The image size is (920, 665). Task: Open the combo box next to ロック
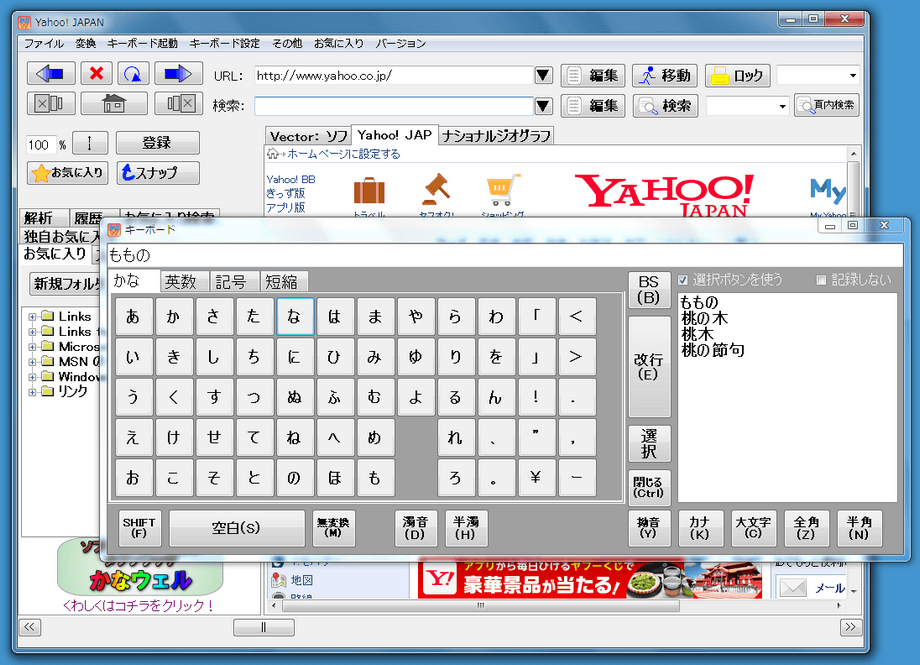(853, 75)
